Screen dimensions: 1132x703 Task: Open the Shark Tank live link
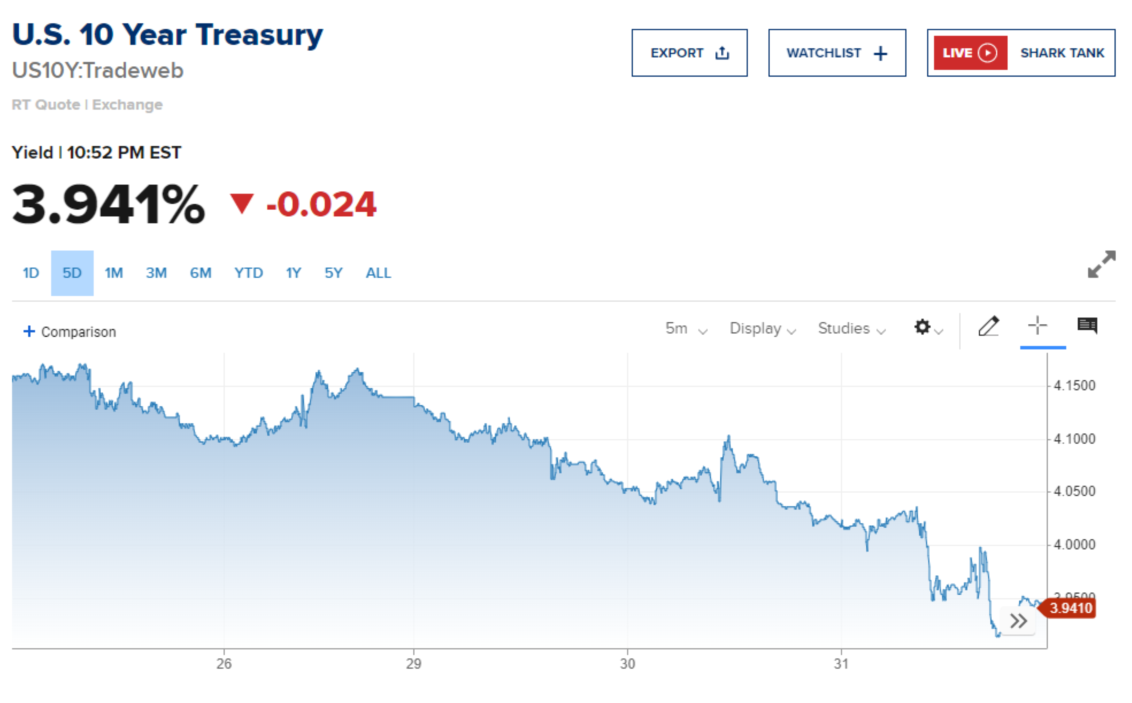click(1062, 53)
